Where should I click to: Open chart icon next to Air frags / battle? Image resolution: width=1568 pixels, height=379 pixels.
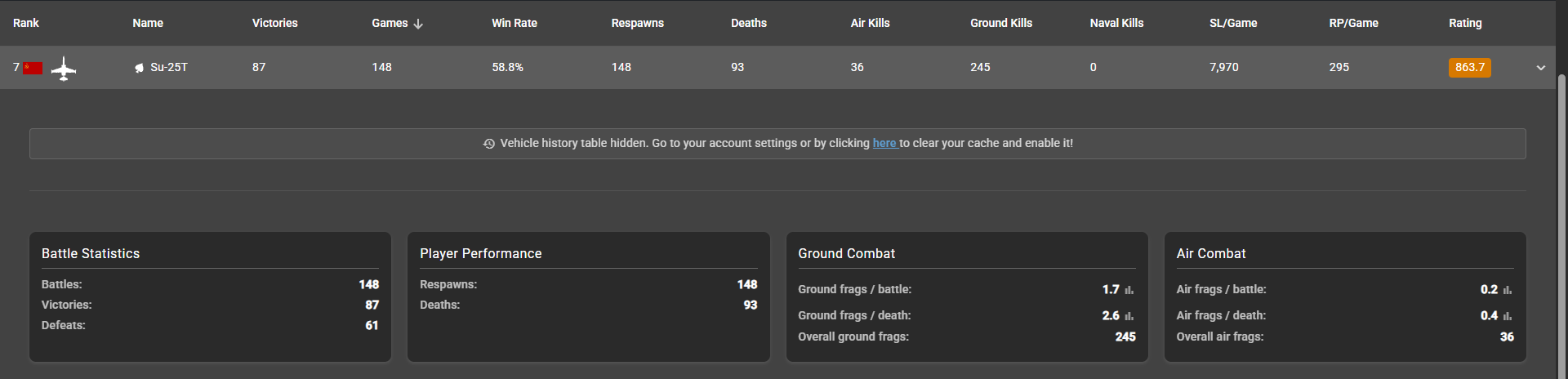tap(1508, 290)
